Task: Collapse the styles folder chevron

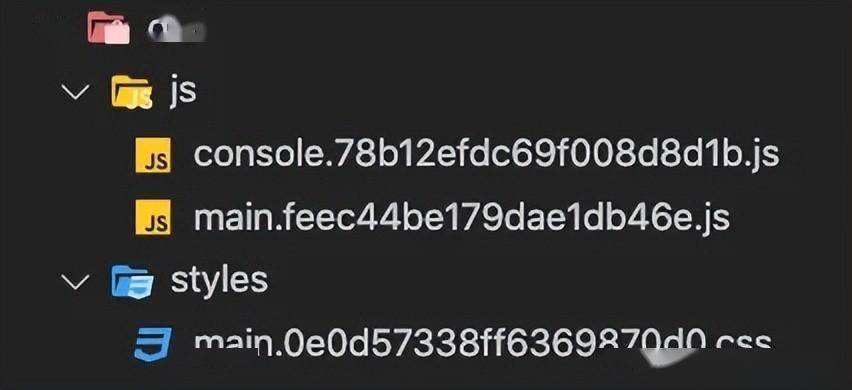Action: point(75,282)
